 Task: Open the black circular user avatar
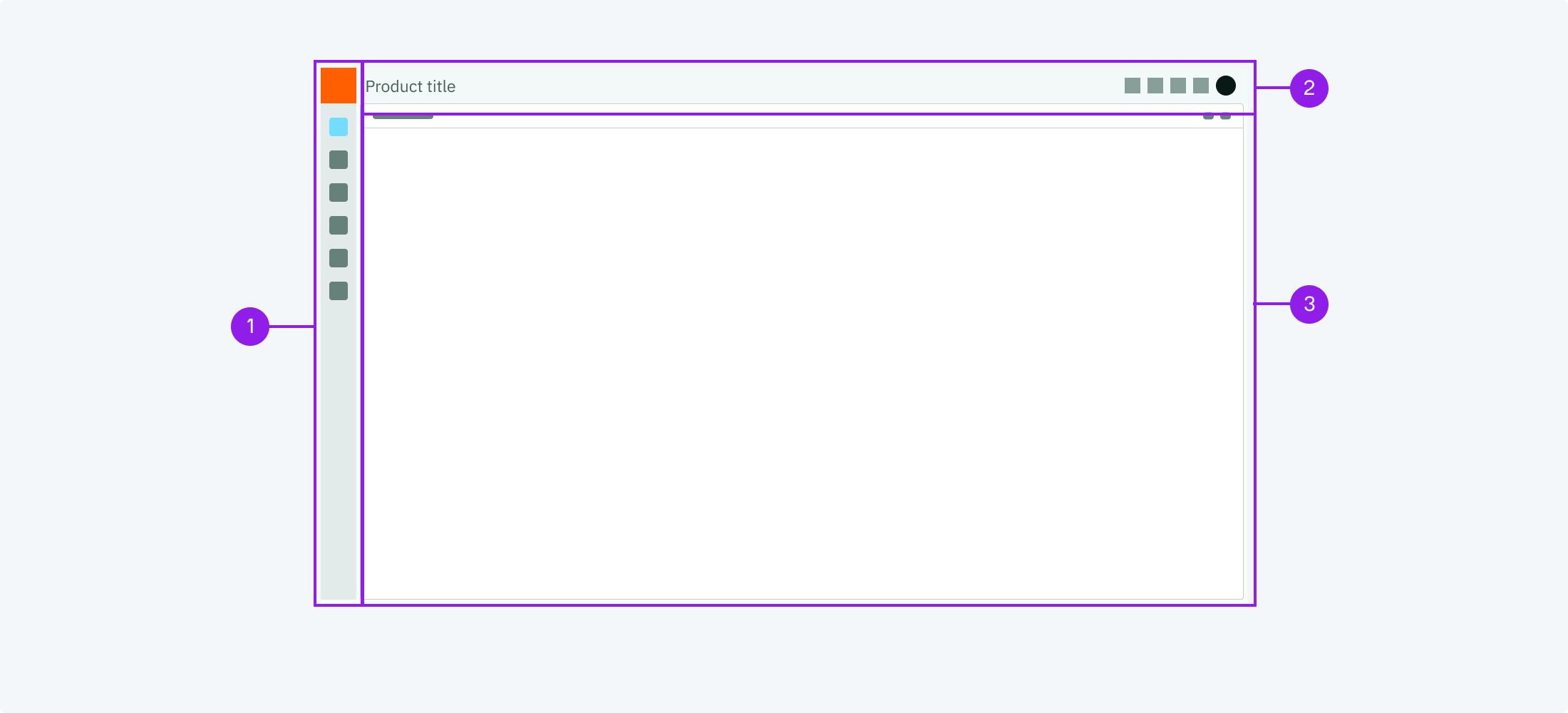click(1226, 86)
